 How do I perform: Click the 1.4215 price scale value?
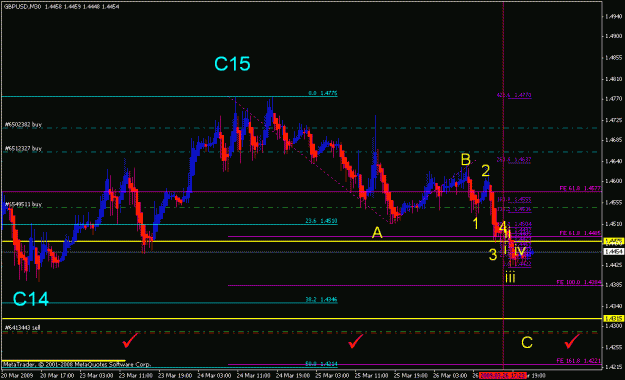click(614, 367)
